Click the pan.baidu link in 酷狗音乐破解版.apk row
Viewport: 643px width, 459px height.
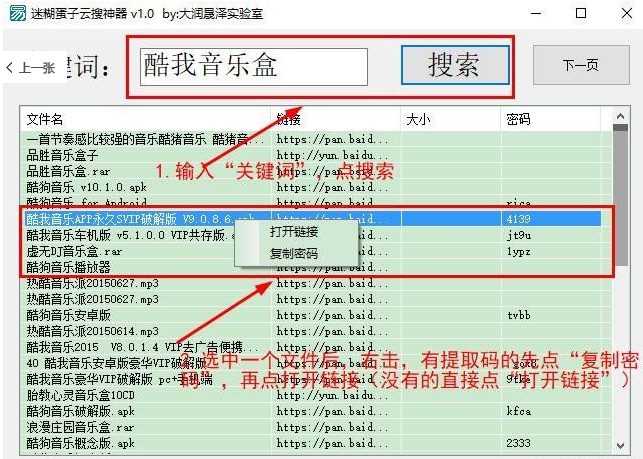pos(332,411)
